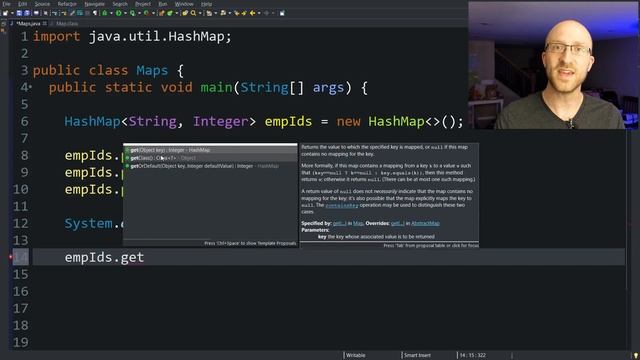
Task: Open the File menu
Action: [x=7, y=4]
